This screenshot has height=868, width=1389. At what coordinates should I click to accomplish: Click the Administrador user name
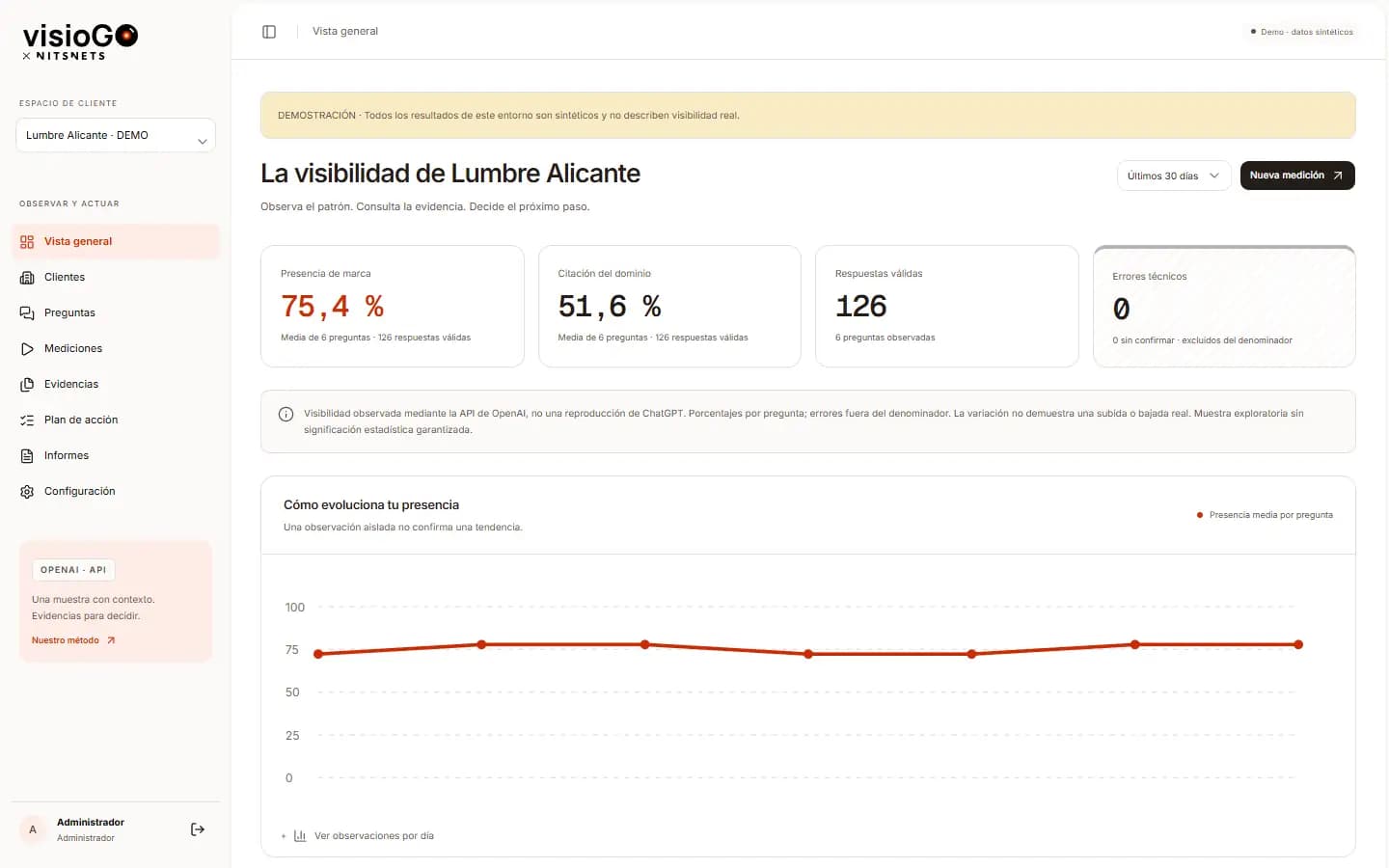(x=91, y=823)
